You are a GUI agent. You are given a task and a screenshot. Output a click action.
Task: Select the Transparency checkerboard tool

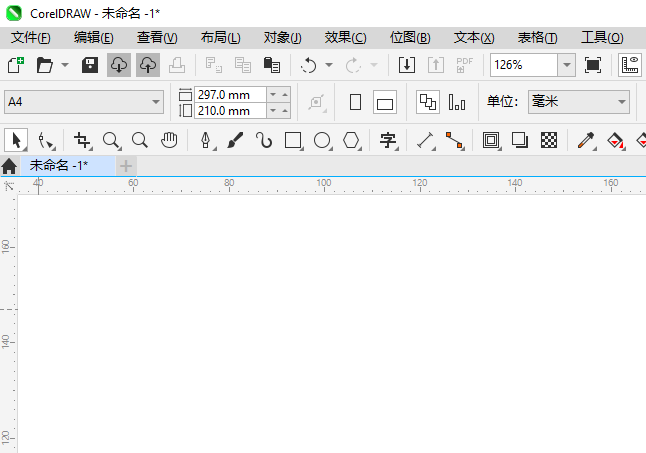coord(549,140)
